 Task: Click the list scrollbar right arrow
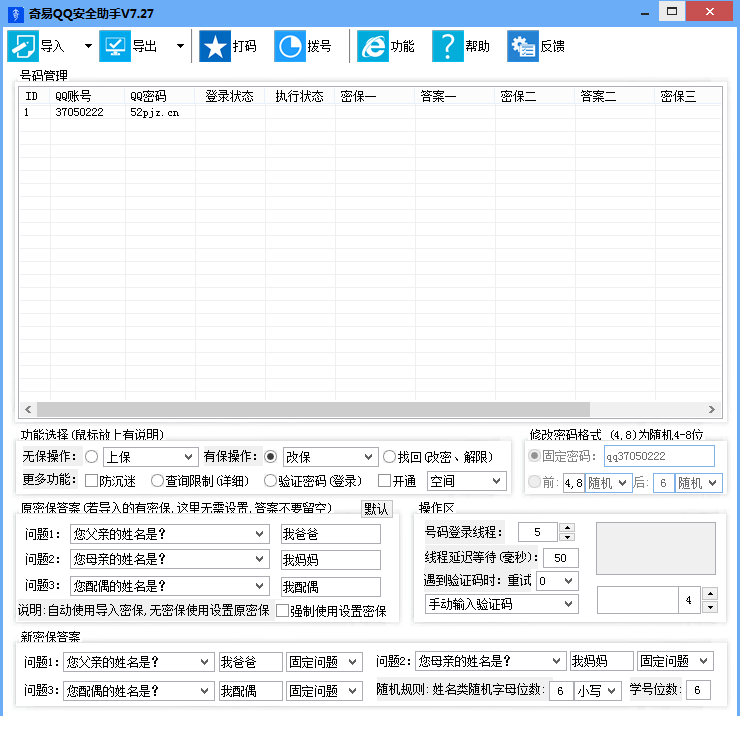point(712,409)
